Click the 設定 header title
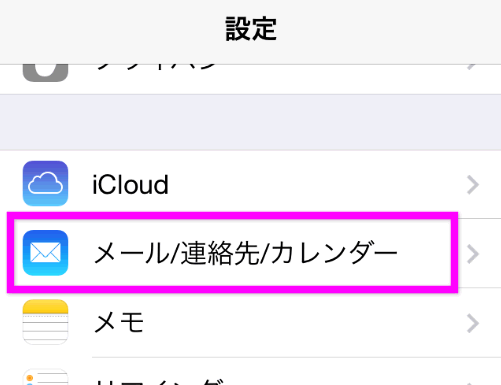This screenshot has height=385, width=501. (x=251, y=29)
